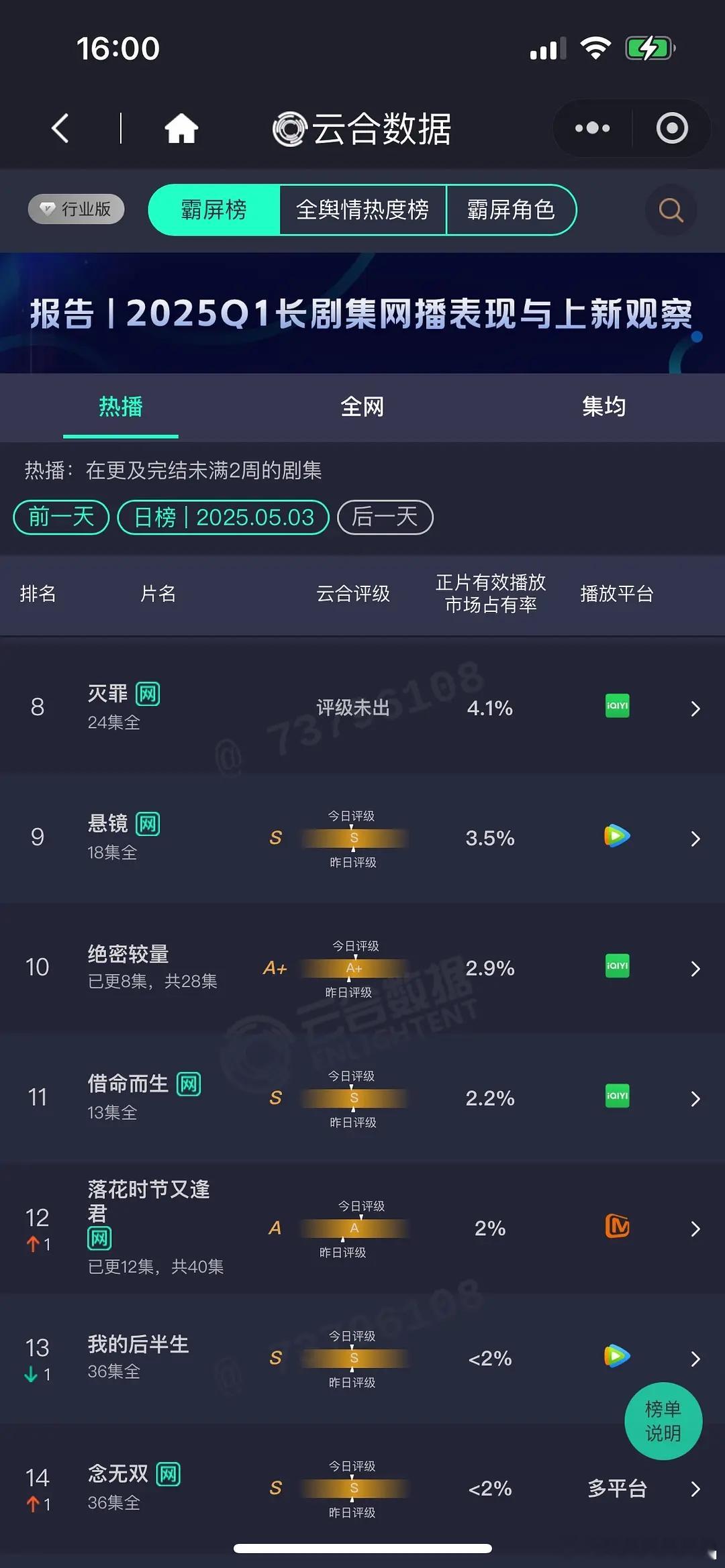Image resolution: width=725 pixels, height=1568 pixels.
Task: Expand 绝密较量 row with chevron
Action: pyautogui.click(x=695, y=968)
